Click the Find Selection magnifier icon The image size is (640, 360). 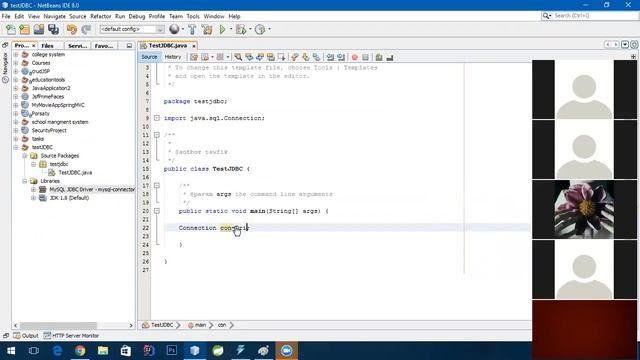point(238,57)
